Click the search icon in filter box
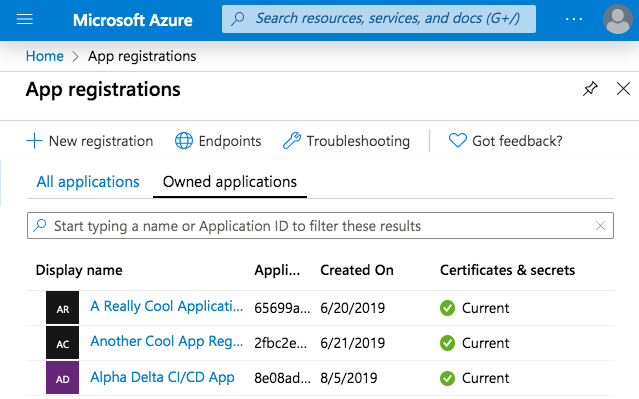The image size is (639, 399). tap(40, 225)
